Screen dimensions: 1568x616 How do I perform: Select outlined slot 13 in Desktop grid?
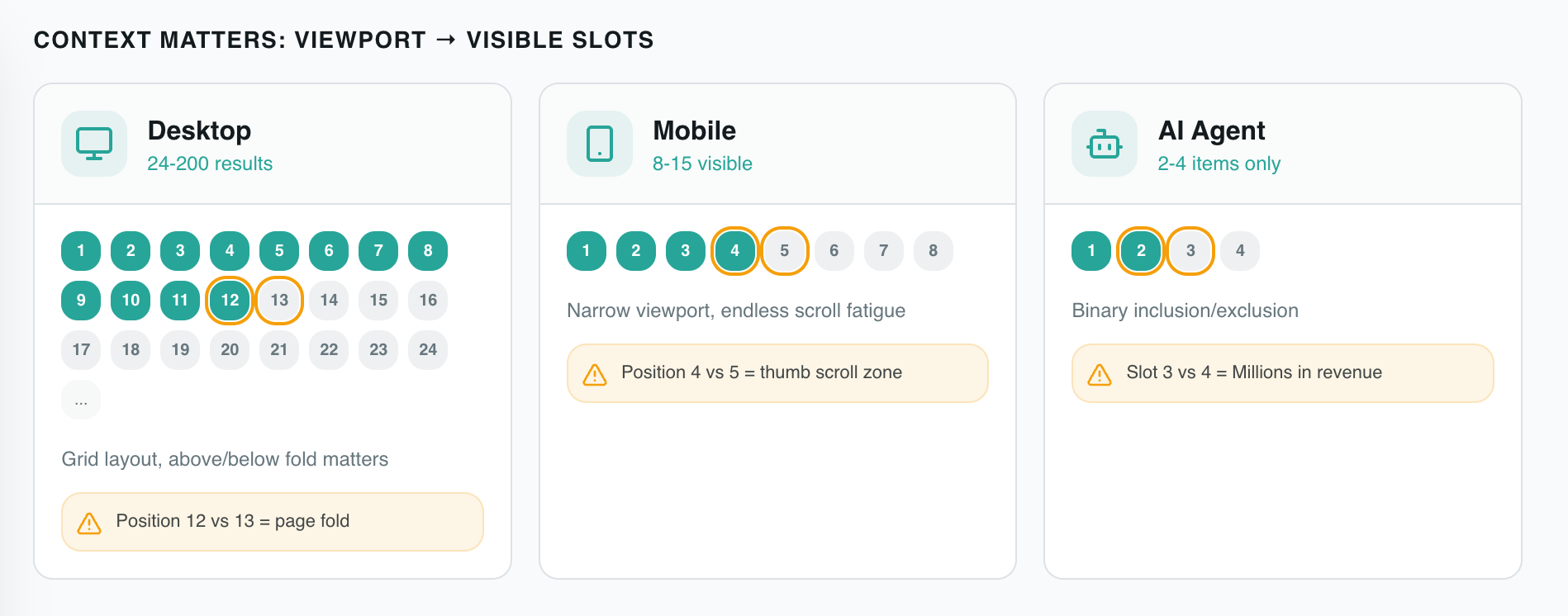(x=279, y=301)
